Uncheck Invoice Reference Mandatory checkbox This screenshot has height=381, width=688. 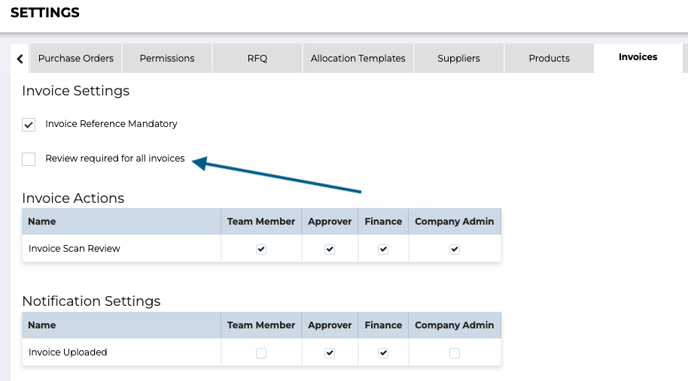29,125
